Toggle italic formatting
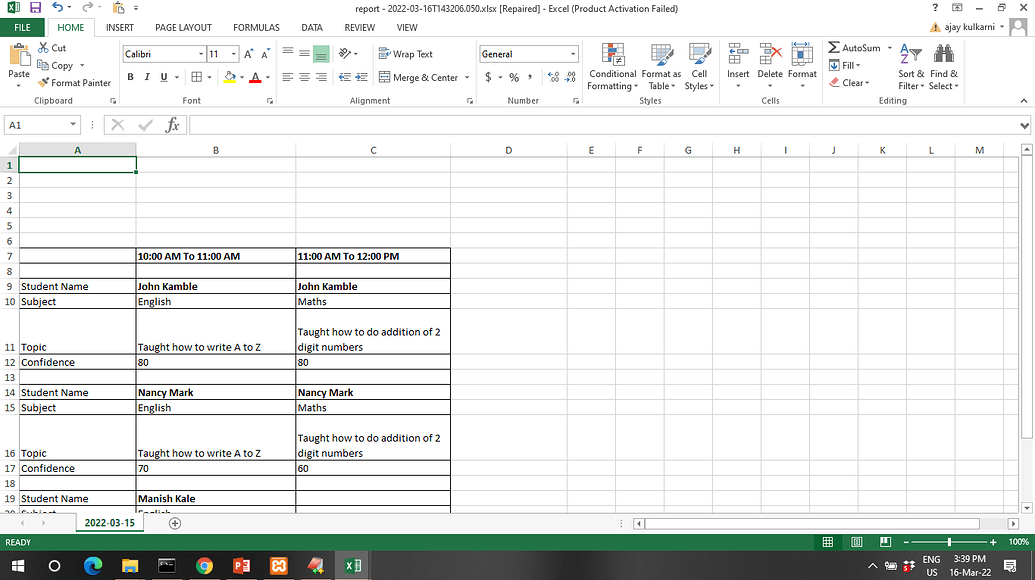 pos(146,76)
